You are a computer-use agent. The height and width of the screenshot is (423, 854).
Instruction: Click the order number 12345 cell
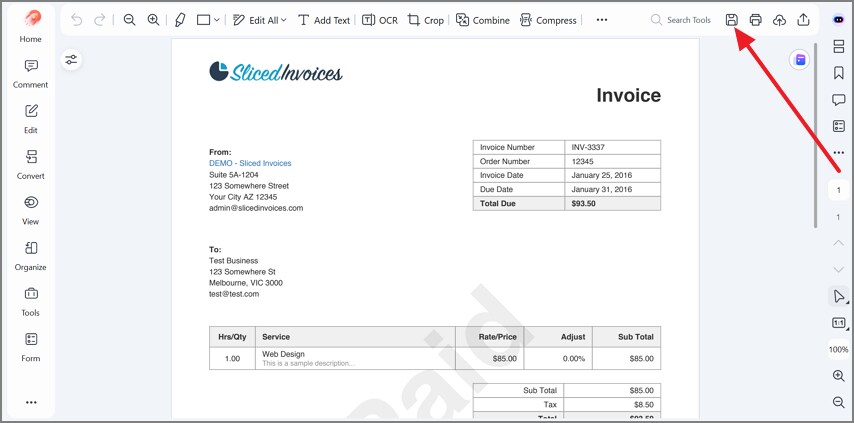(612, 161)
